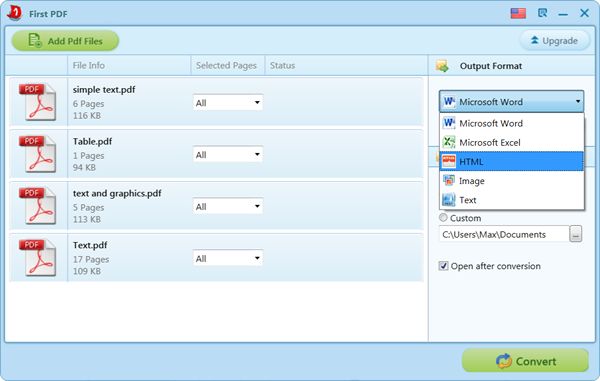Viewport: 600px width, 381px height.
Task: Click the PDF icon for simple text.pdf
Action: pos(37,102)
